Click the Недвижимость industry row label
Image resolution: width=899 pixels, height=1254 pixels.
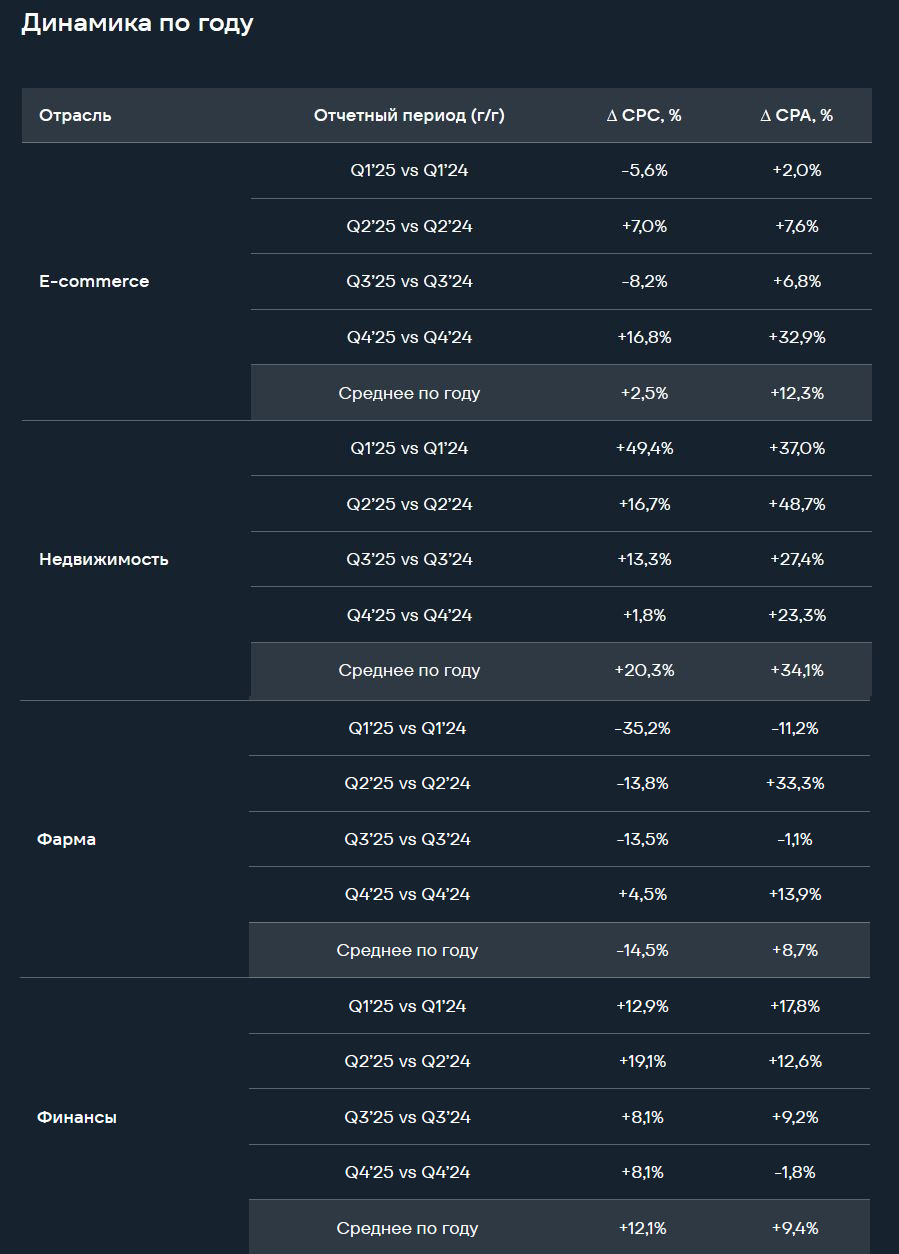pos(104,559)
